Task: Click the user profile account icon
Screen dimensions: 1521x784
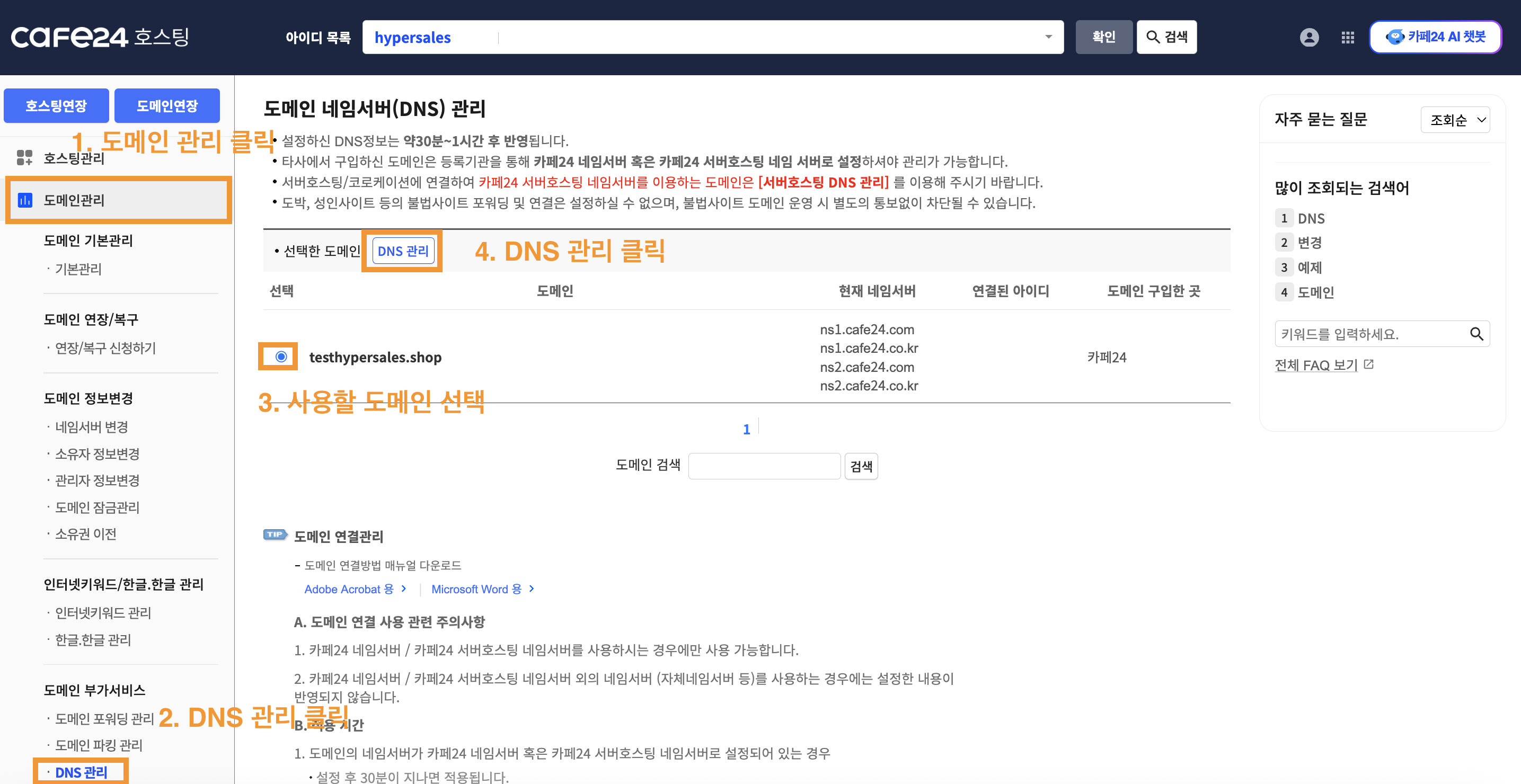Action: pos(1308,37)
